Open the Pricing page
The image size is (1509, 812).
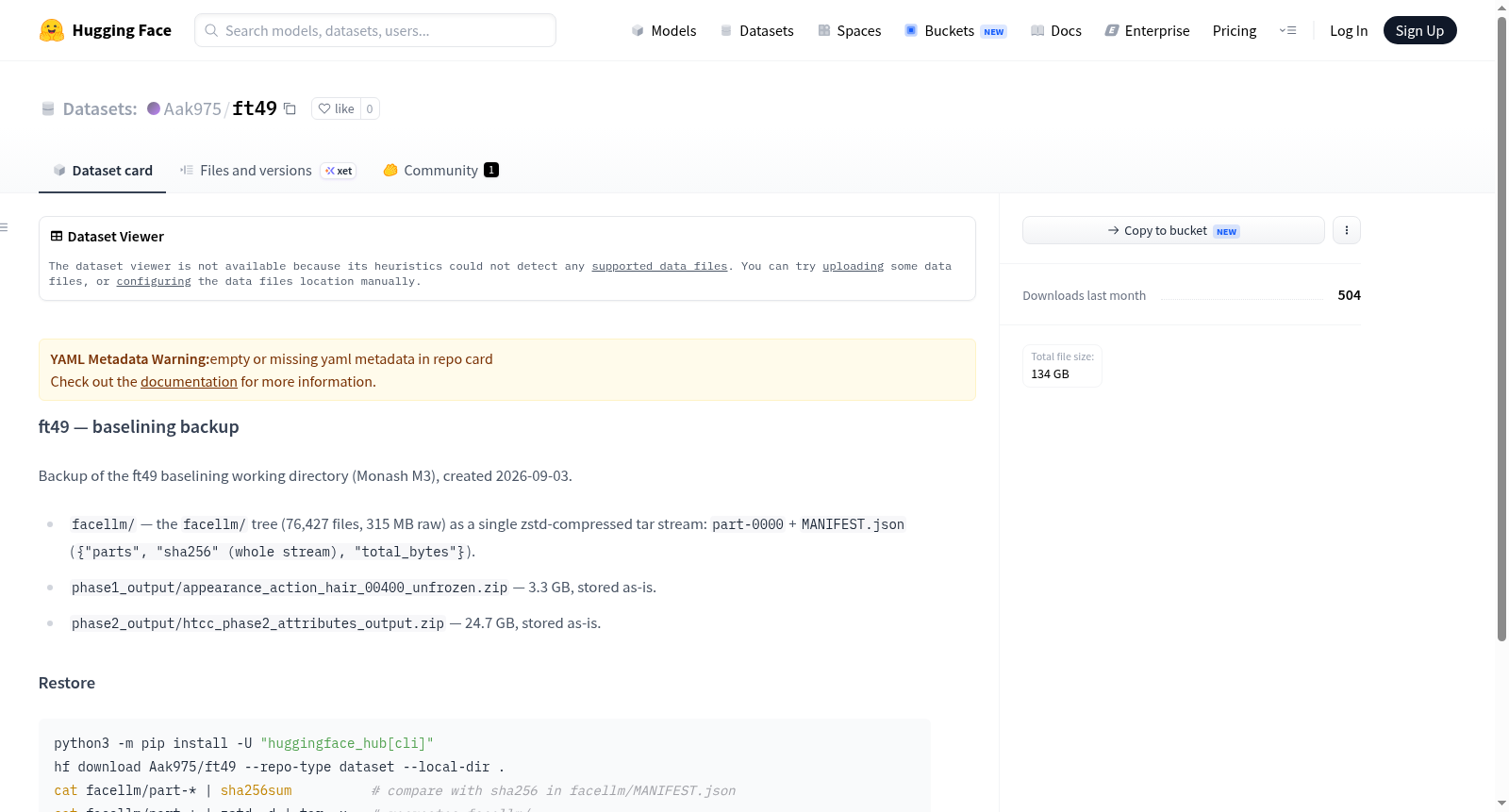point(1235,30)
